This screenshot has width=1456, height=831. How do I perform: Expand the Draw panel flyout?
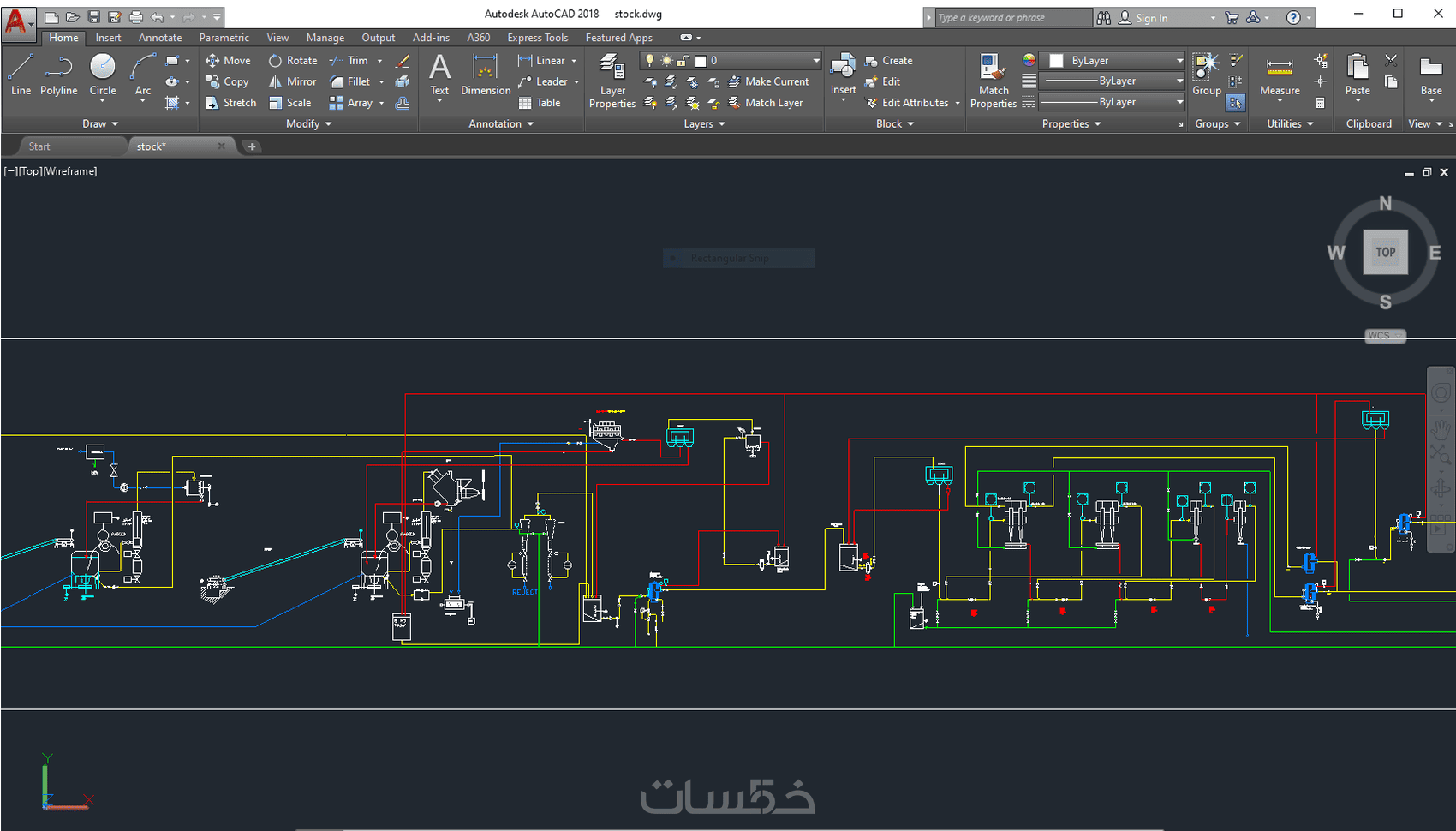(100, 124)
